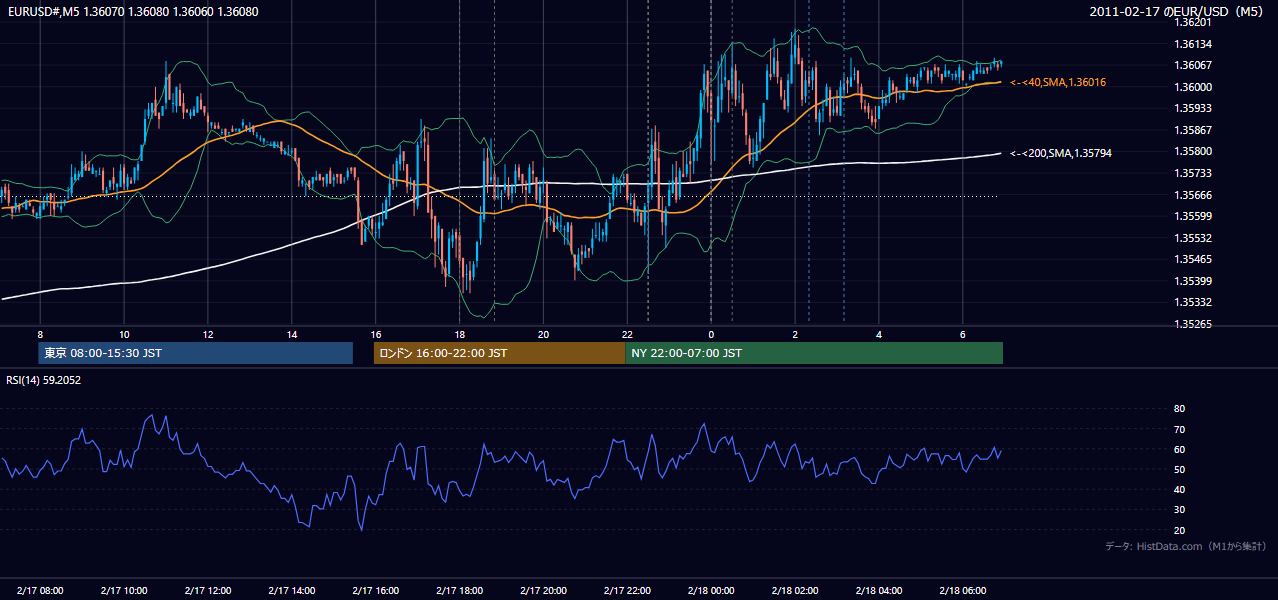Click the bottom time label 2/17 12:00
The image size is (1278, 600).
pyautogui.click(x=208, y=591)
